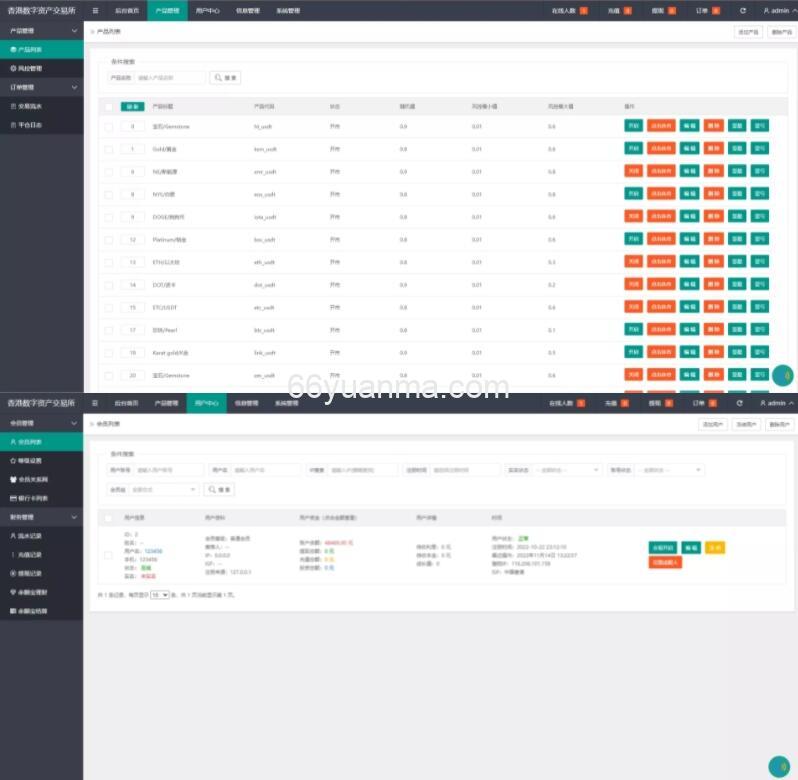The height and width of the screenshot is (780, 798).
Task: Click the 银行卡列表 card icon
Action: 12,498
